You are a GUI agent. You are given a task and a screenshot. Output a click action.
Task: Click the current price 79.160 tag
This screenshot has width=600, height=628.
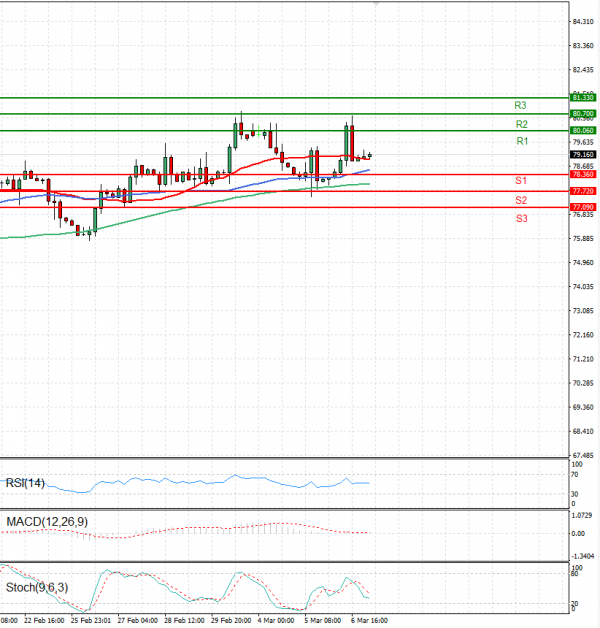point(583,155)
